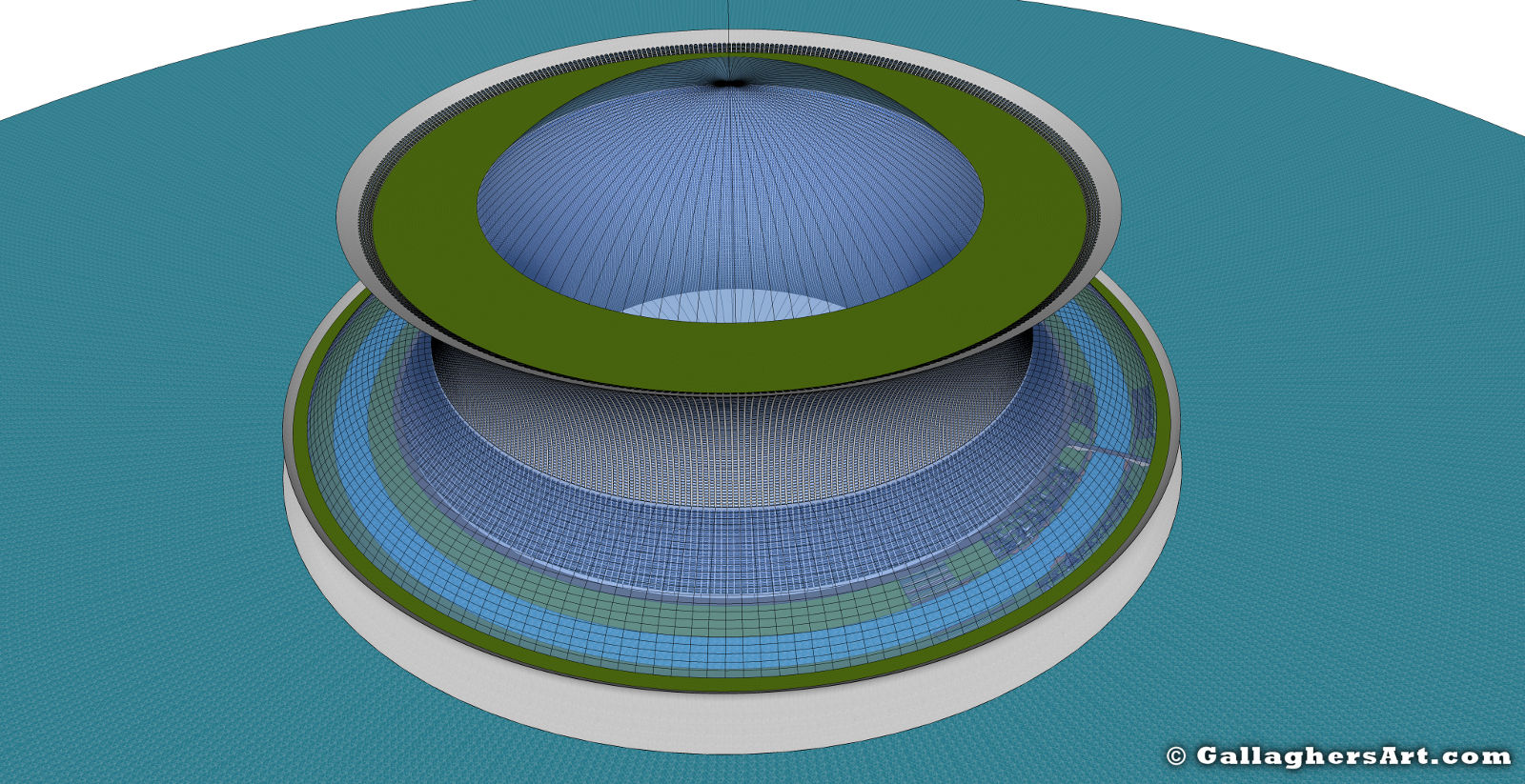Viewport: 1525px width, 784px height.
Task: Click the light blue oval opening inside dome
Action: (736, 306)
